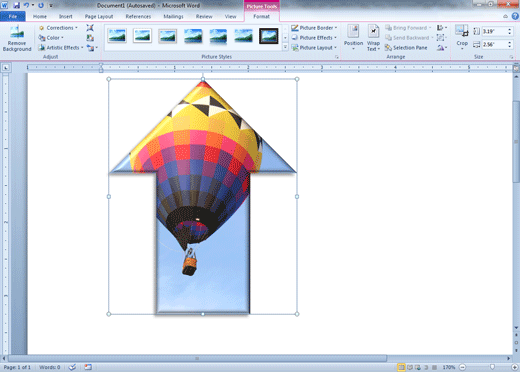Open the Selection Pane
The height and width of the screenshot is (372, 520).
pyautogui.click(x=406, y=48)
